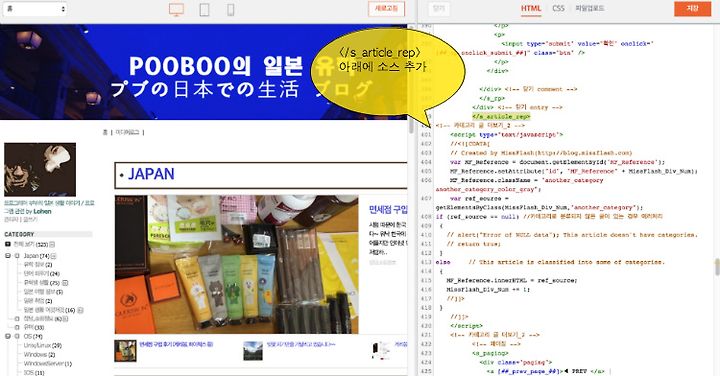Select the HTML tab
Viewport: 720px width, 376px height.
pyautogui.click(x=531, y=8)
